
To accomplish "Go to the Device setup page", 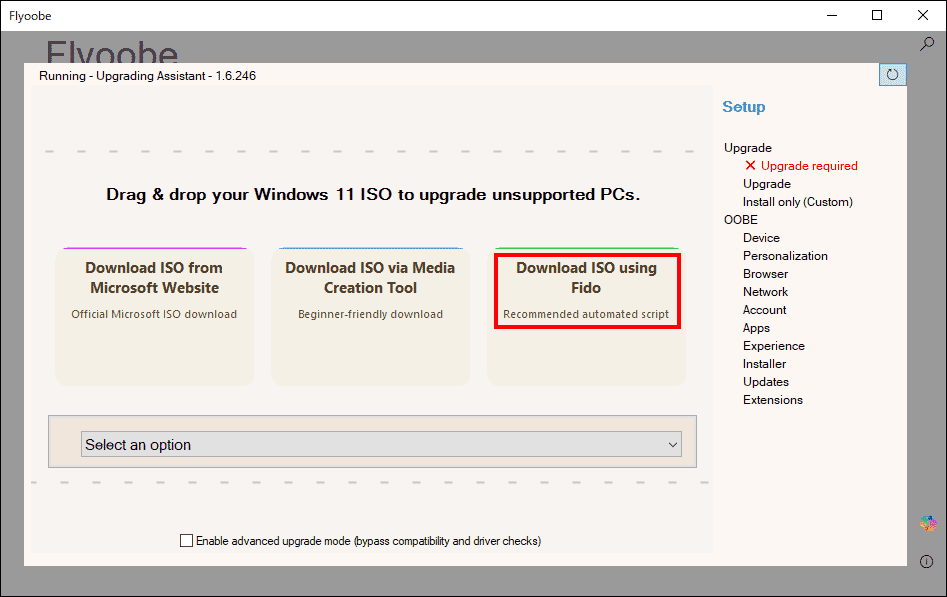I will point(761,237).
